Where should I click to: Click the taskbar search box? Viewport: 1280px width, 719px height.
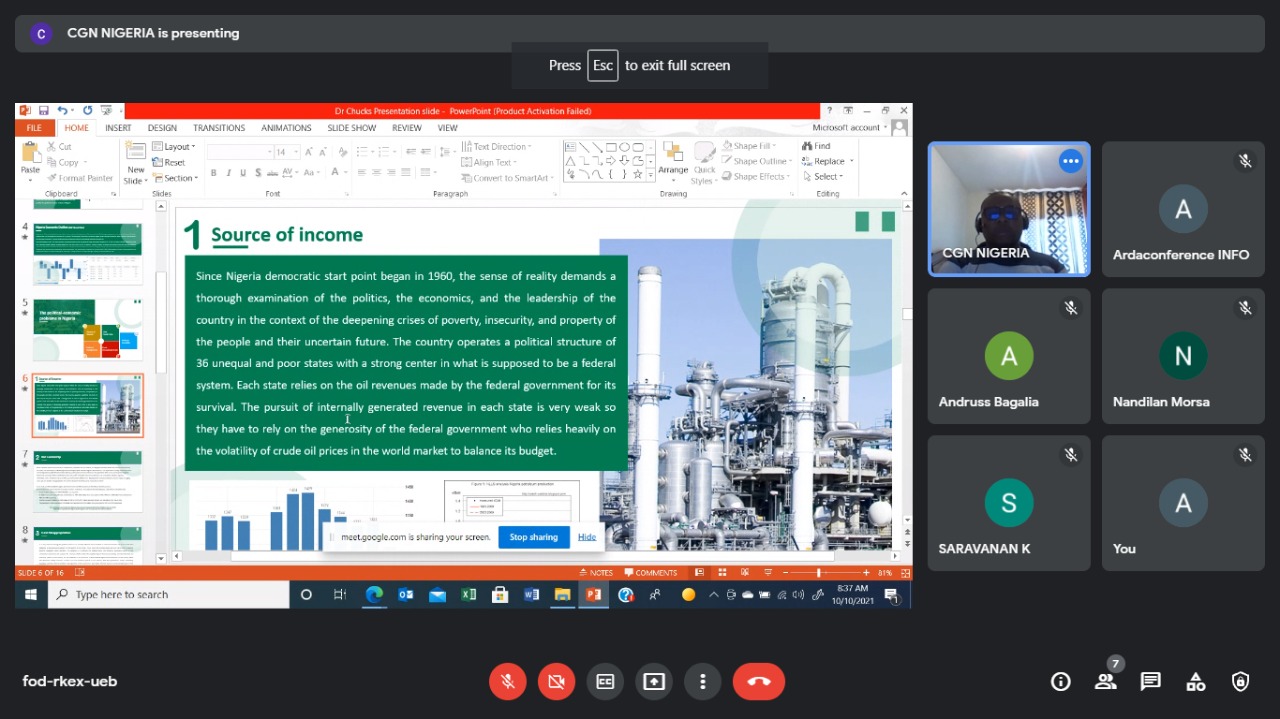[x=169, y=594]
